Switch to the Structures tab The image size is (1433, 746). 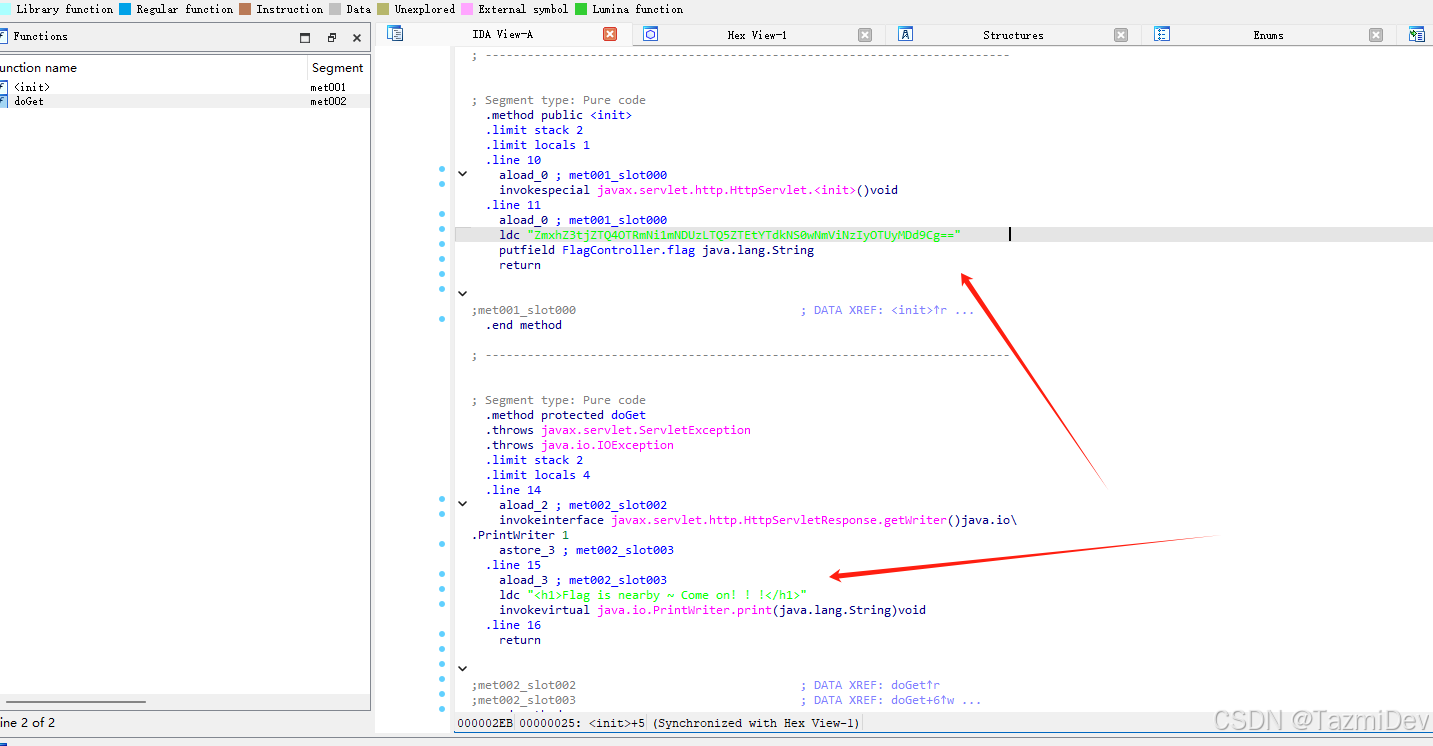coord(1013,33)
